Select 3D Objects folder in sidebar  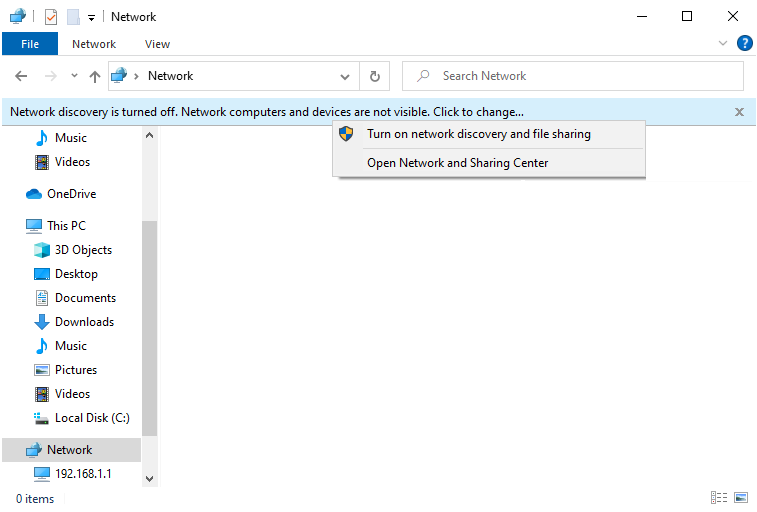click(83, 250)
